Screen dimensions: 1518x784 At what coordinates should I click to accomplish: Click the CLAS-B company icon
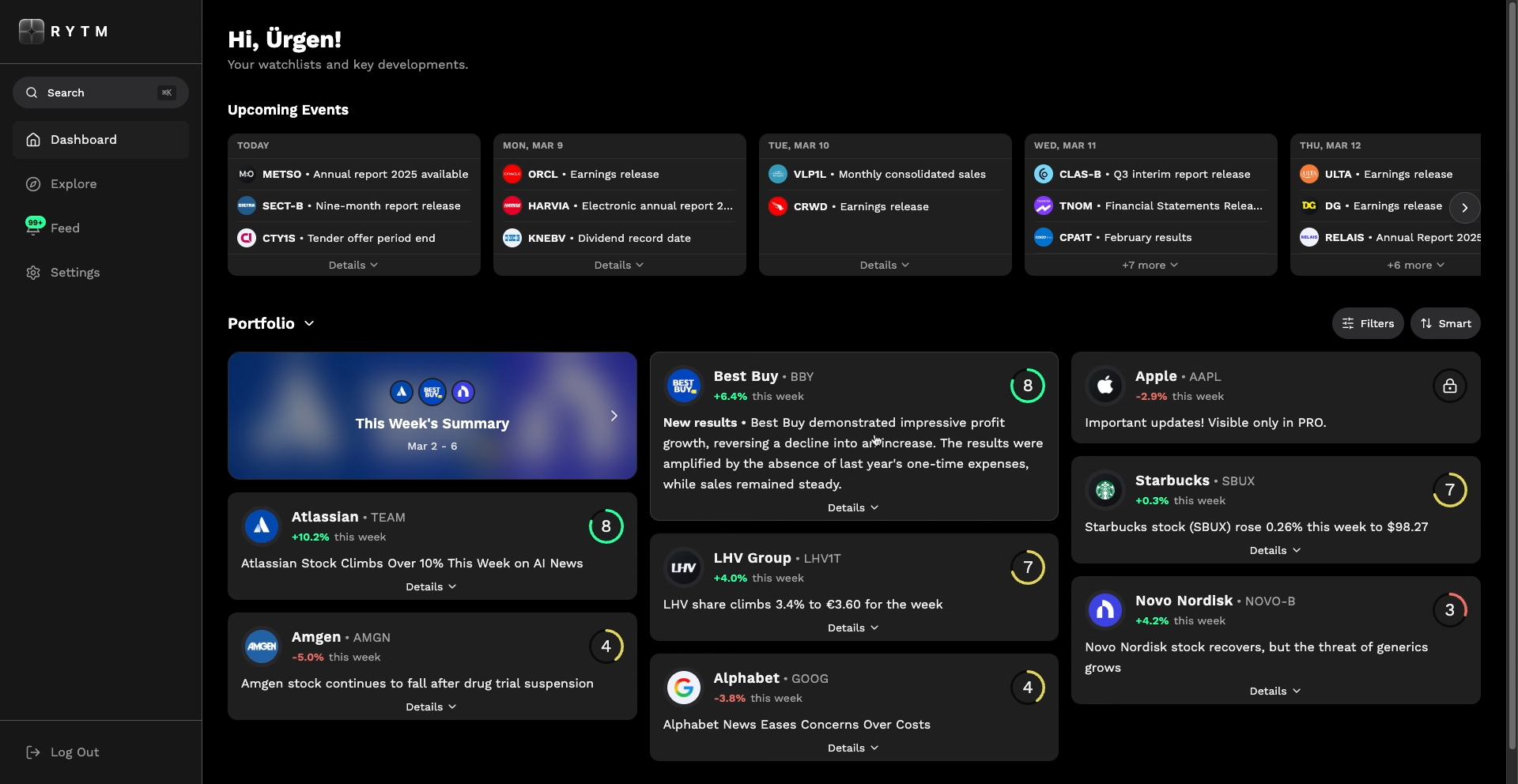coord(1044,174)
